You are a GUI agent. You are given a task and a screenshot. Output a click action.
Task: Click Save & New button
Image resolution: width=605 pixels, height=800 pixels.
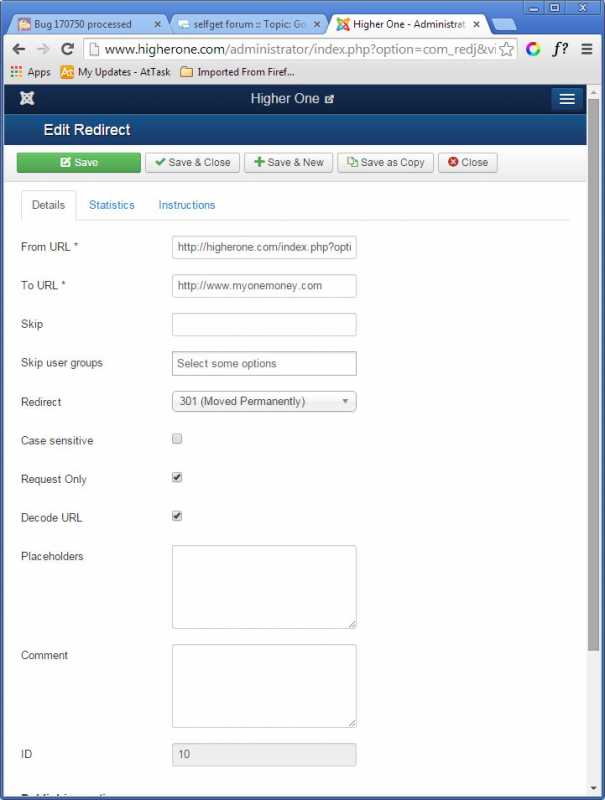pyautogui.click(x=288, y=162)
